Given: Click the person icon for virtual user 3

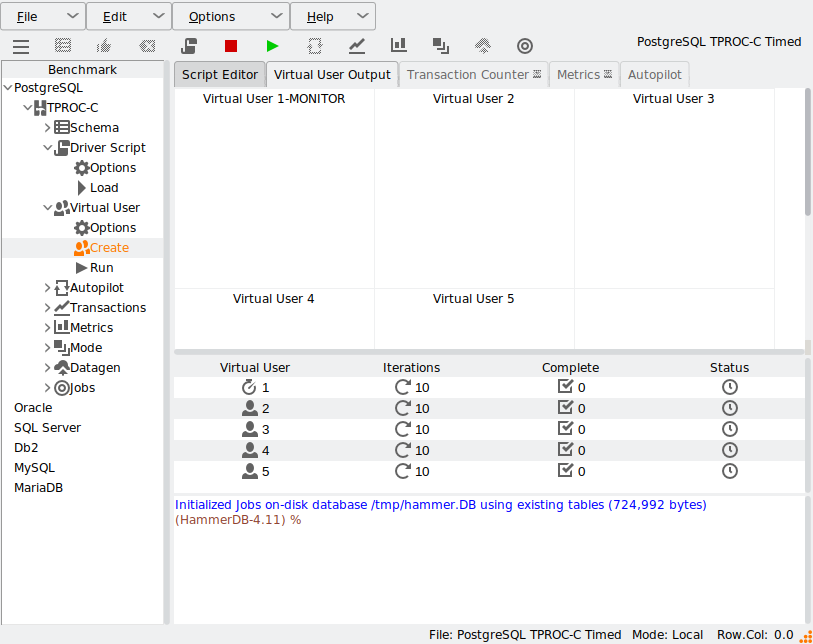Looking at the screenshot, I should [250, 429].
